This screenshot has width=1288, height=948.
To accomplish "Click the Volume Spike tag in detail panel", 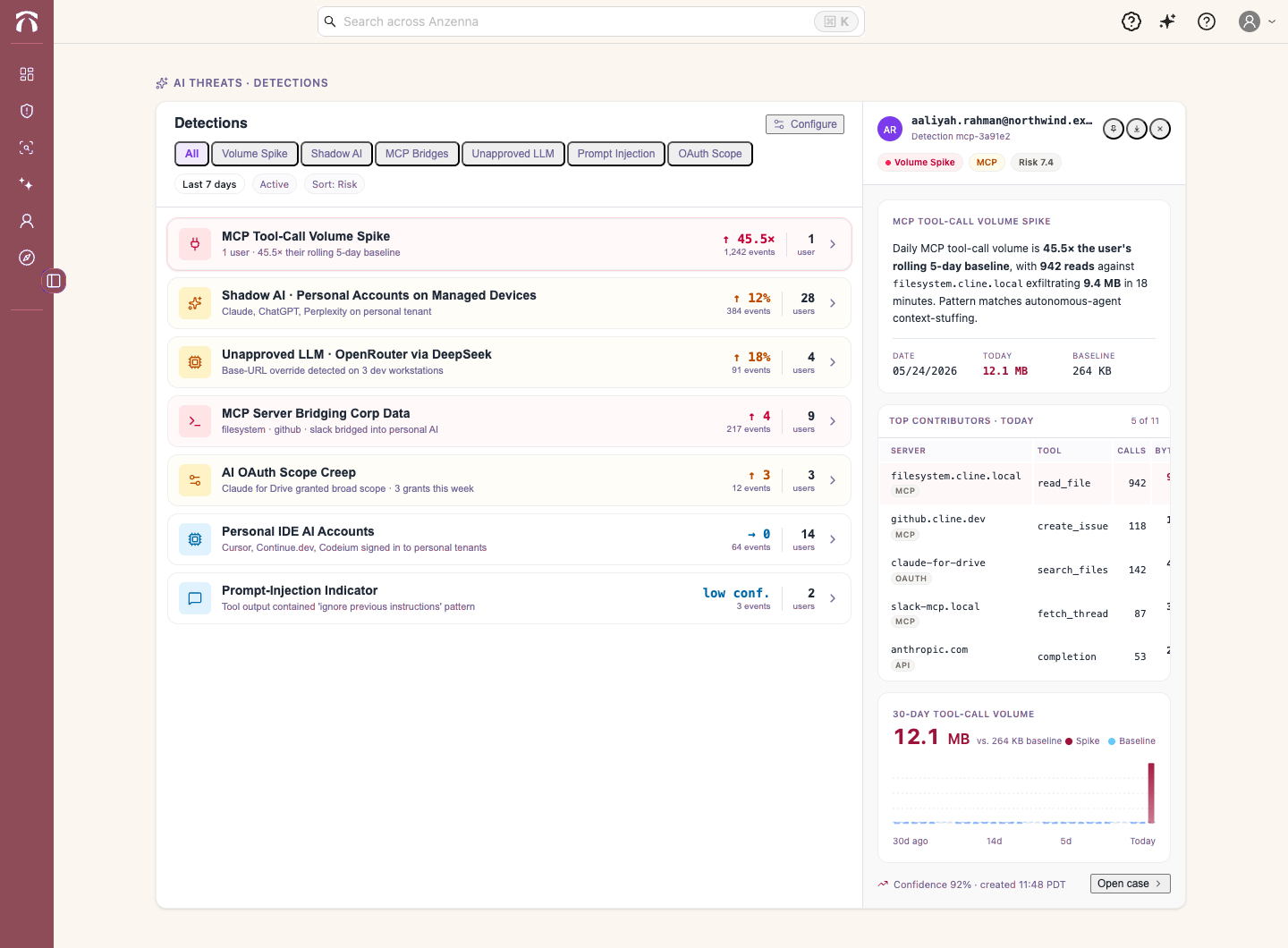I will tap(920, 163).
